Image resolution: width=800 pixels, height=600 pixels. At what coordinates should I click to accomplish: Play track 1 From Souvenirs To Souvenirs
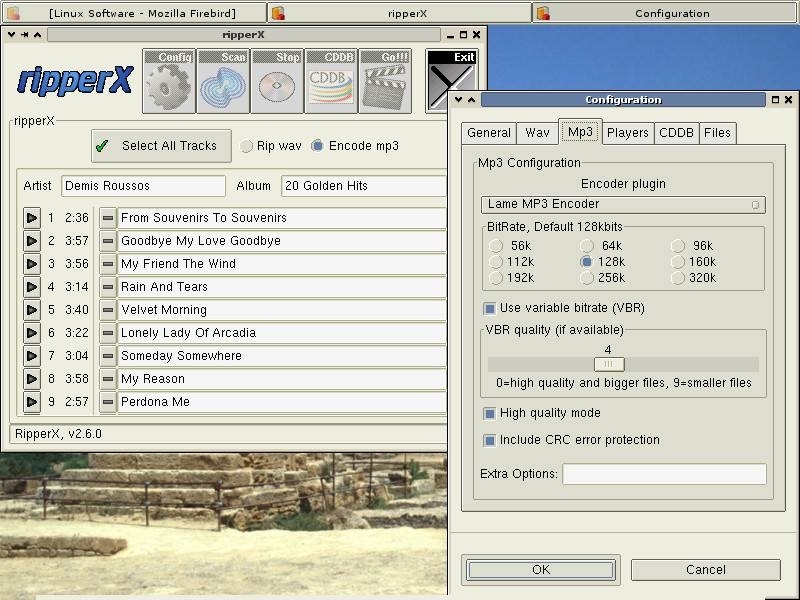32,218
